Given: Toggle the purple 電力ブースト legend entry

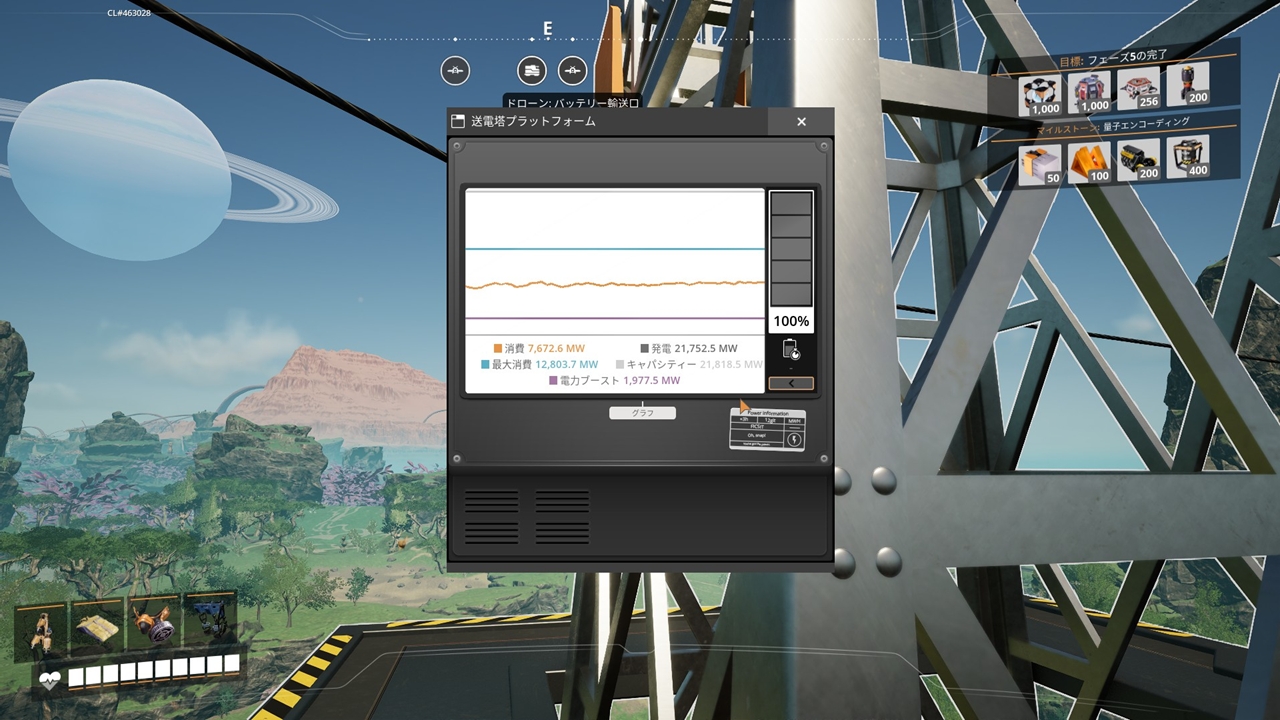Looking at the screenshot, I should tap(615, 381).
